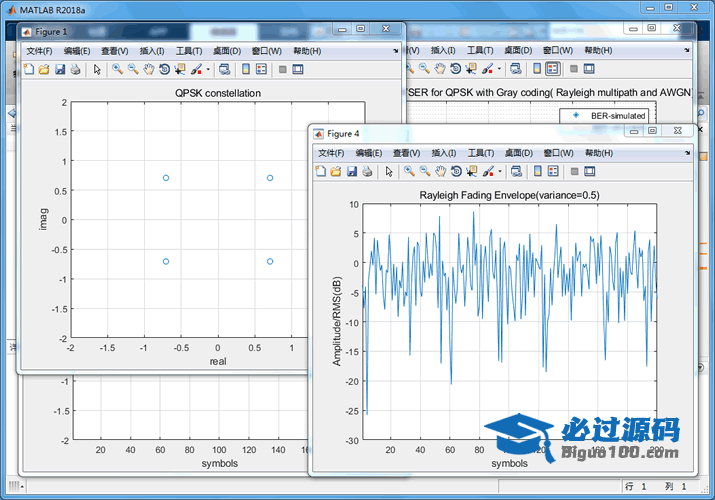715x500 pixels.
Task: Enable Zoom Out tool in Figure 4
Action: click(x=425, y=171)
